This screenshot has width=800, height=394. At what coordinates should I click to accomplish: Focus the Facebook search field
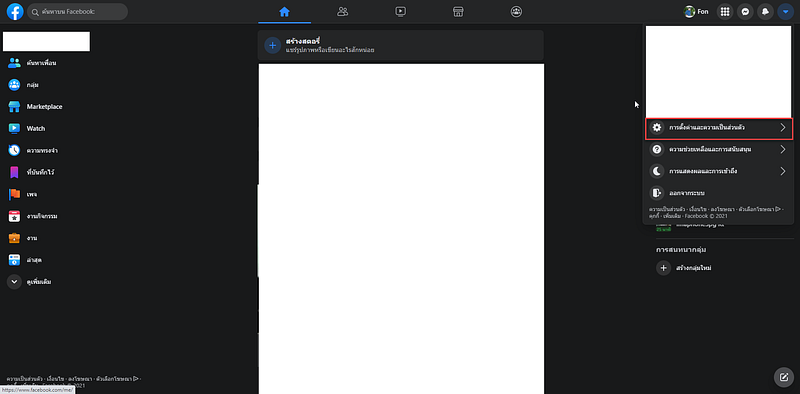coord(78,11)
